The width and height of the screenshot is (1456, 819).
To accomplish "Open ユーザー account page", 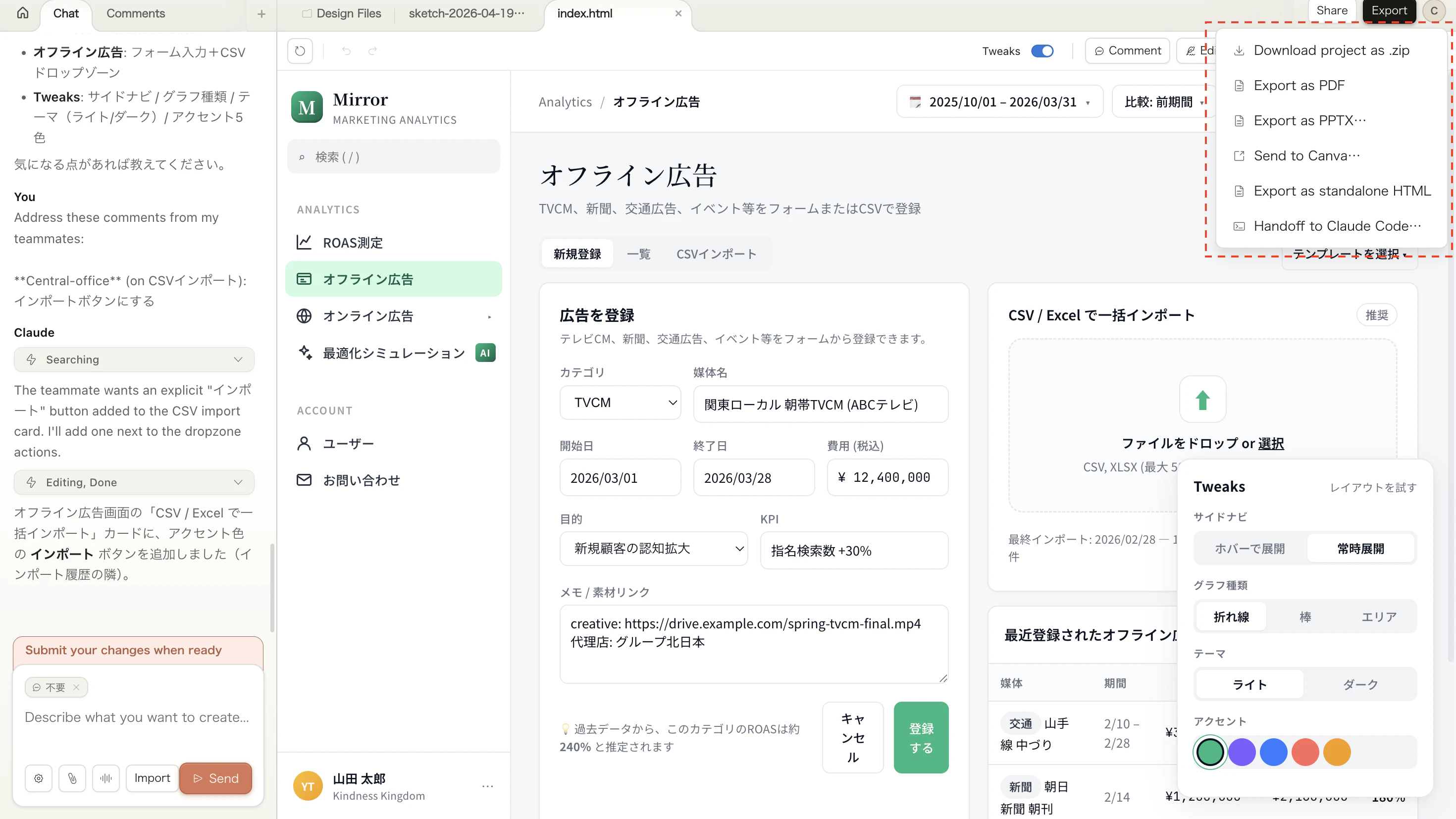I will [x=393, y=444].
